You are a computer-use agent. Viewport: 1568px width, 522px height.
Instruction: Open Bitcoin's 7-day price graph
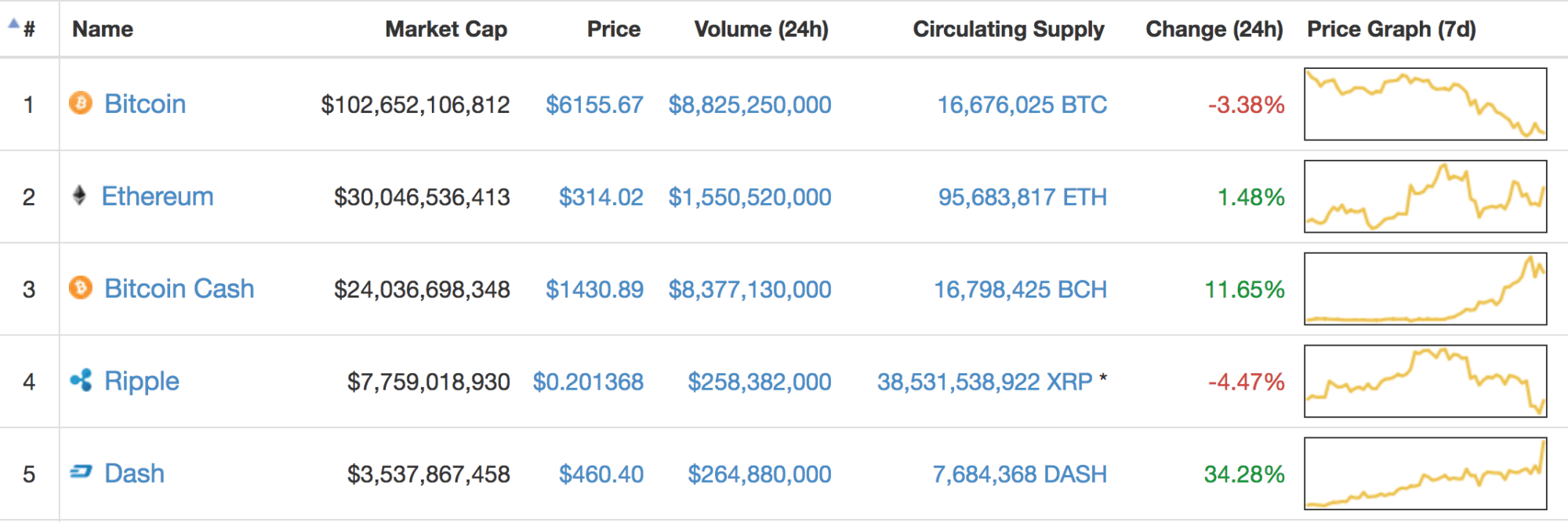pyautogui.click(x=1425, y=103)
